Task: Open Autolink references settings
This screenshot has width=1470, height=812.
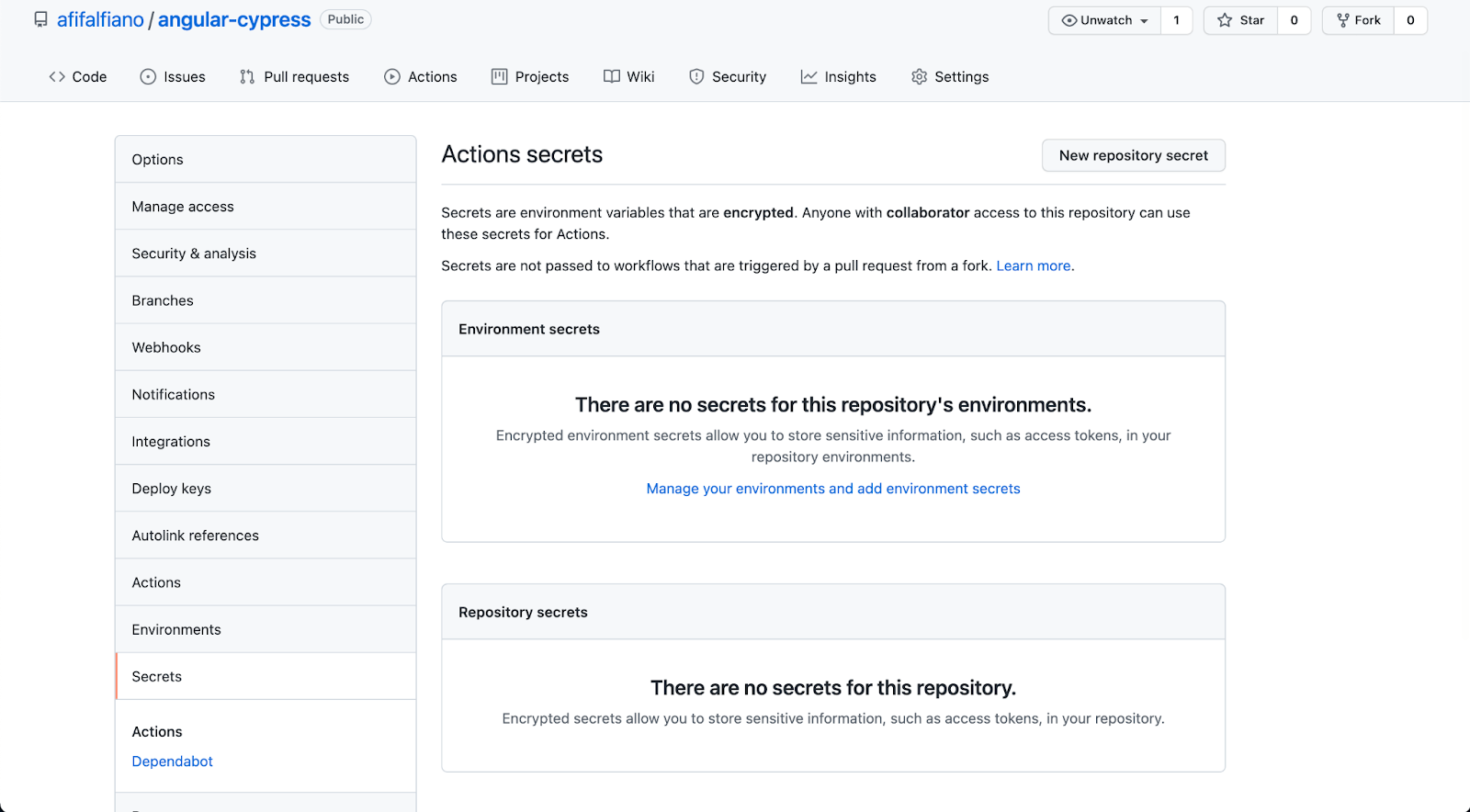Action: (x=266, y=536)
